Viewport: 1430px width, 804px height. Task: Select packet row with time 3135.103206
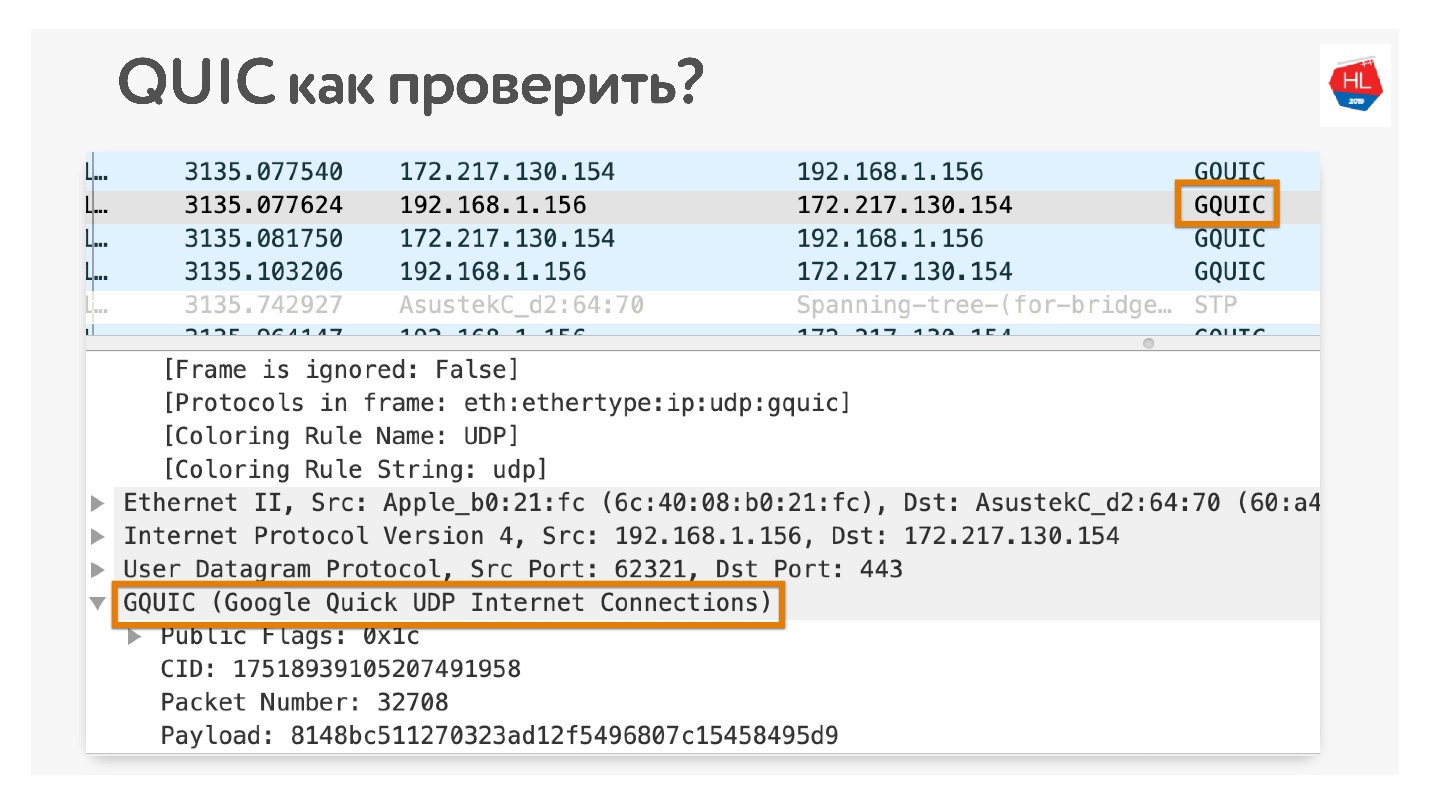click(702, 272)
